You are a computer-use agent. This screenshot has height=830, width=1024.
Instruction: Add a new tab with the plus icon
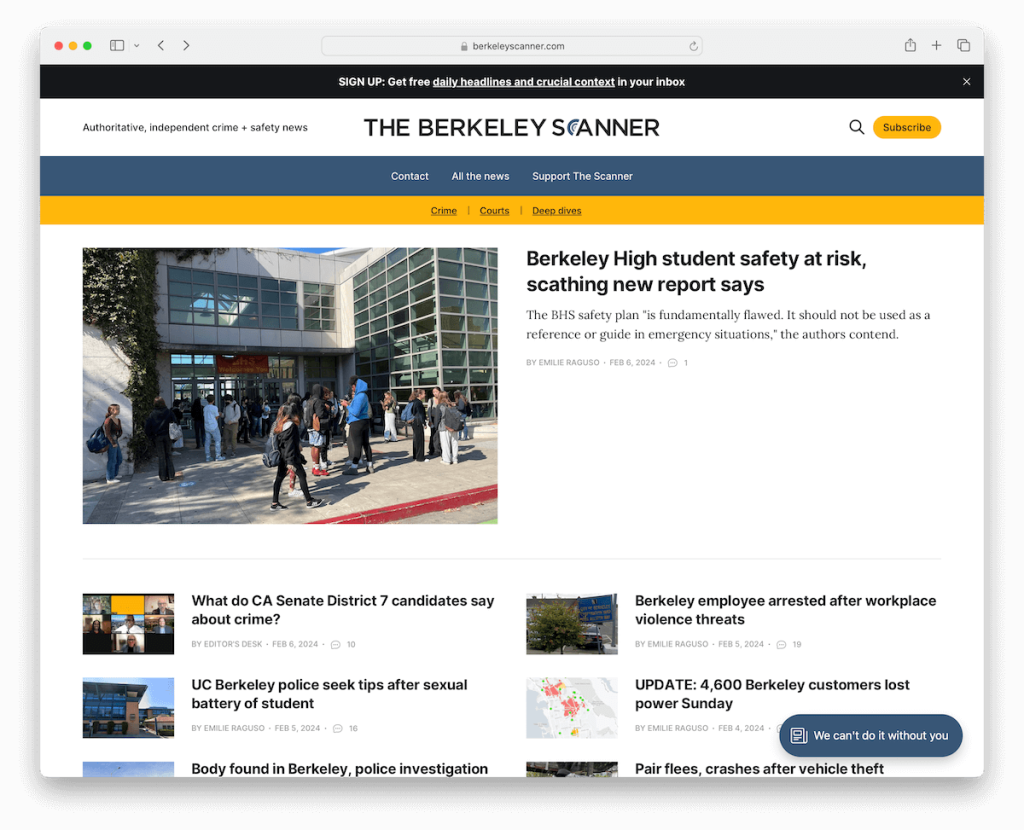[x=936, y=45]
